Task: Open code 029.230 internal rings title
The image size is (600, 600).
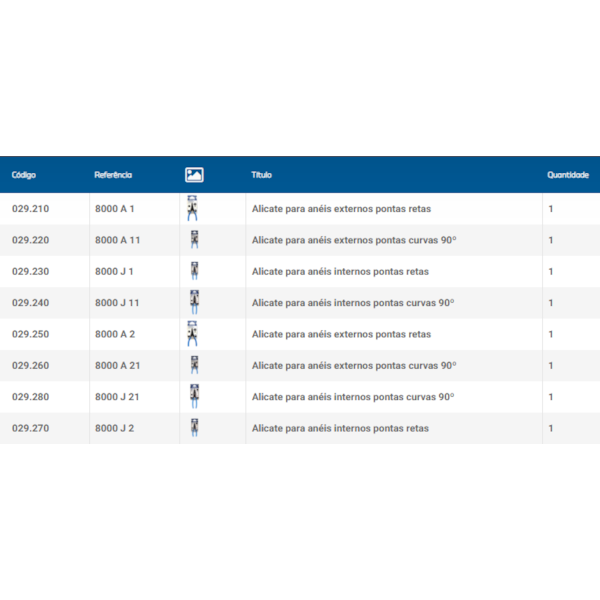Action: click(340, 271)
